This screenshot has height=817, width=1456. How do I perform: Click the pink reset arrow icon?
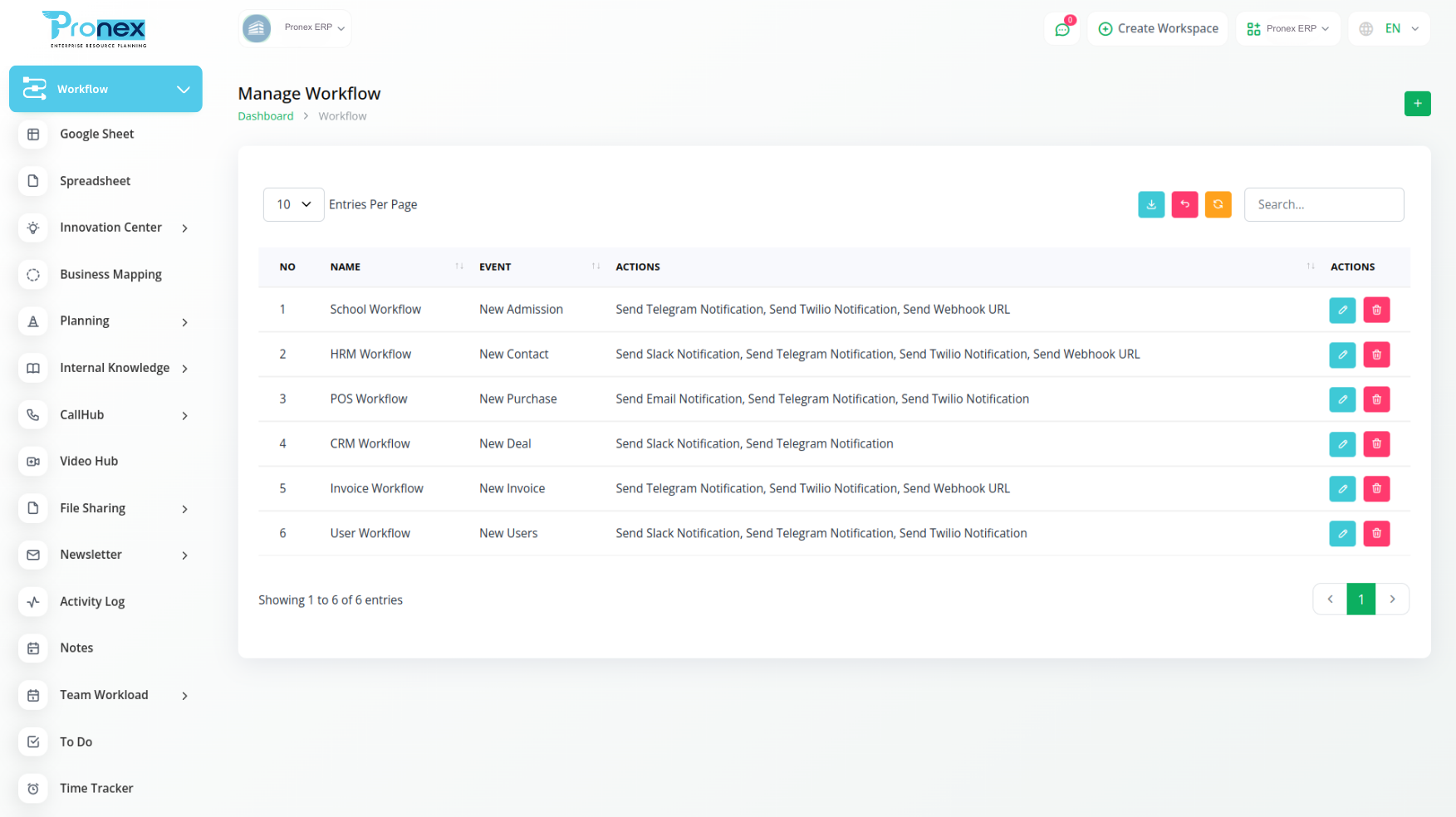click(1184, 204)
